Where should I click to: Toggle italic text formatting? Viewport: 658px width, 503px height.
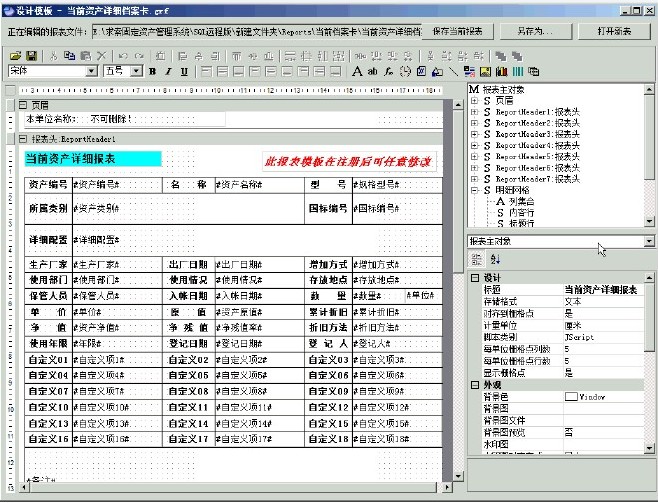click(x=168, y=72)
